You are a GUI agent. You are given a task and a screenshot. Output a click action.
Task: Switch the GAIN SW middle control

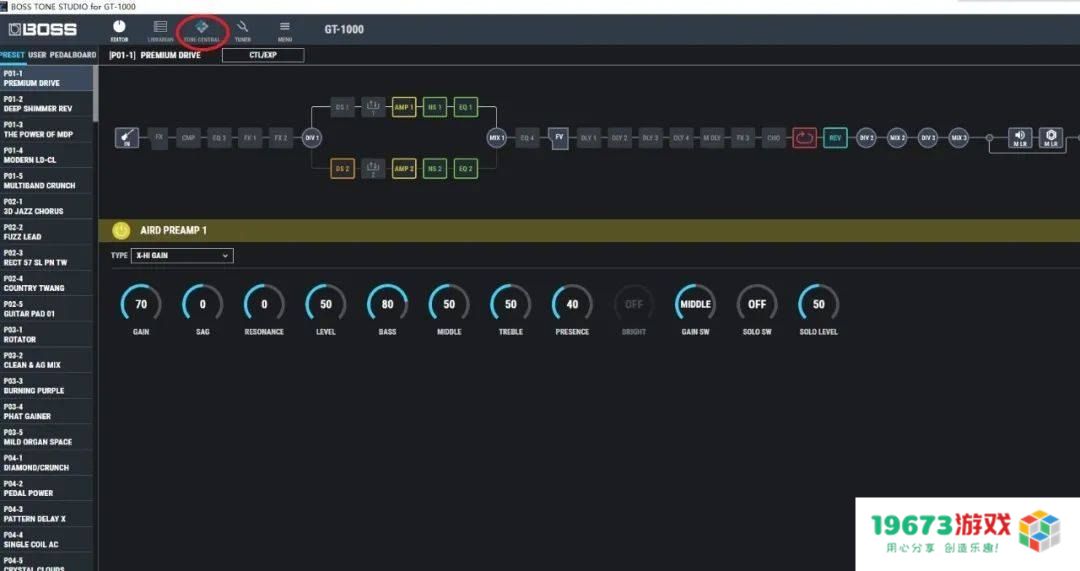pyautogui.click(x=695, y=304)
